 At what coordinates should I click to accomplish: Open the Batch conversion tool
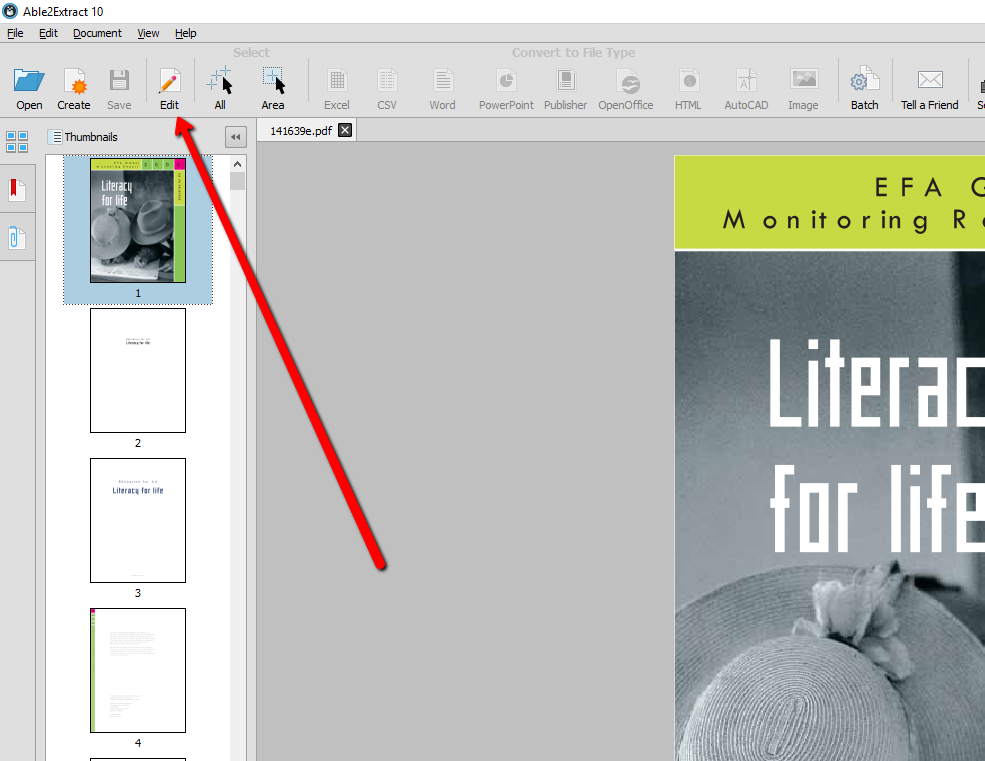tap(864, 88)
